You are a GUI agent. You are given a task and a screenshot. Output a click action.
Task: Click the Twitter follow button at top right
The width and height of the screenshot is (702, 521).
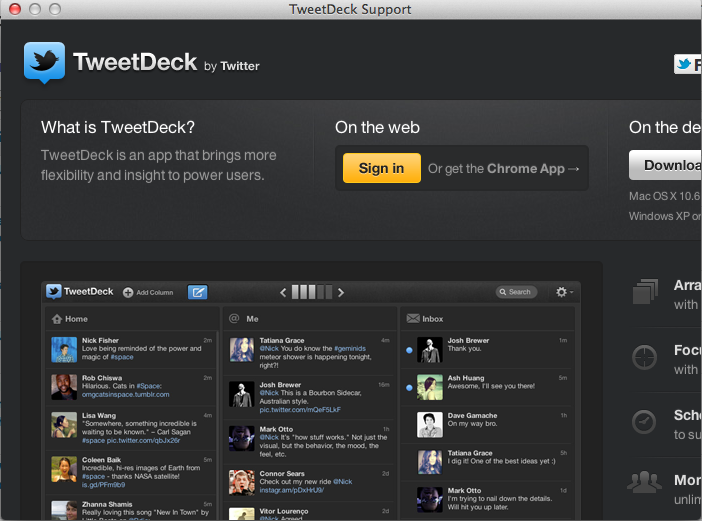[688, 64]
